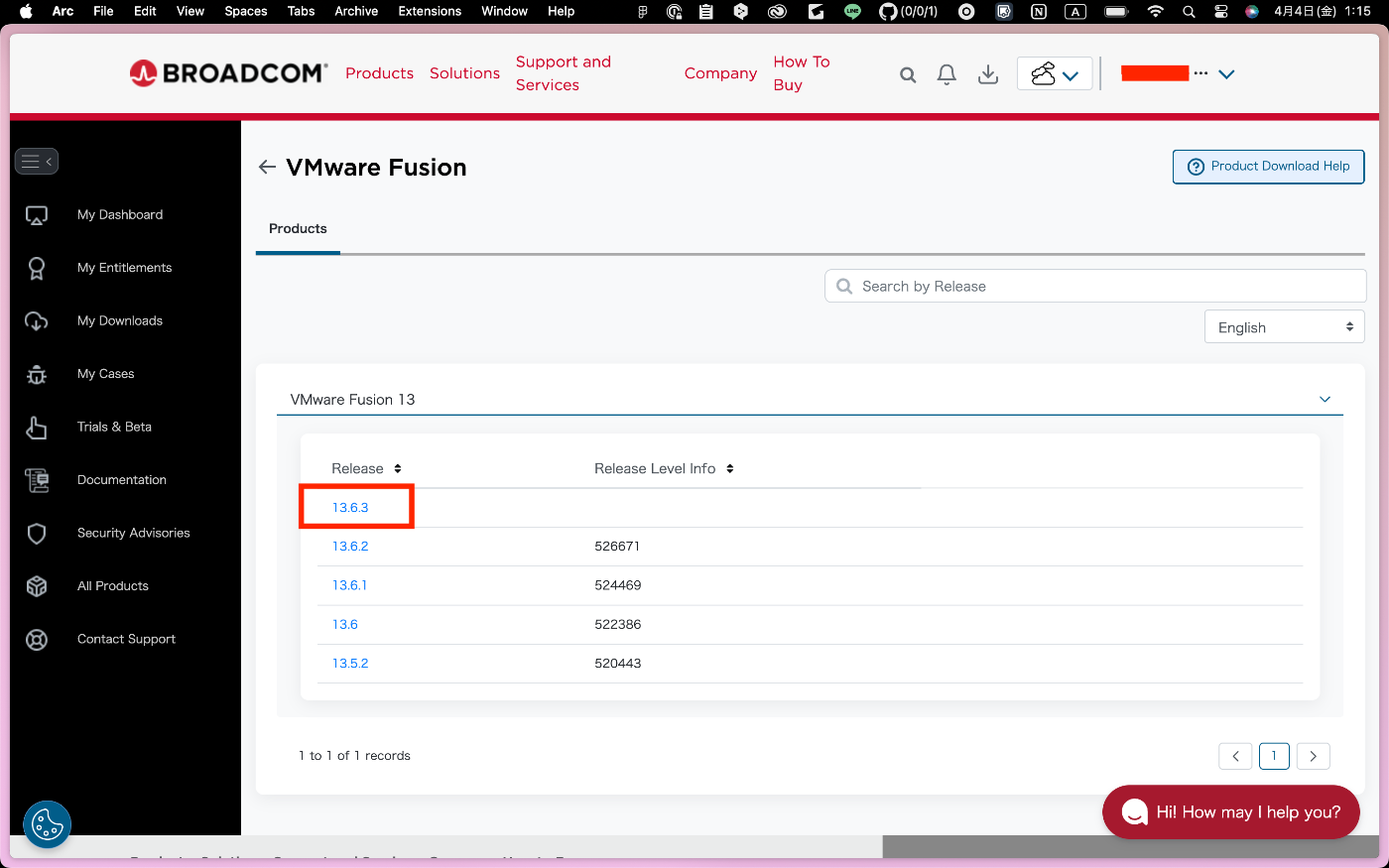Open release 13.6.1
The image size is (1389, 868).
(x=349, y=585)
